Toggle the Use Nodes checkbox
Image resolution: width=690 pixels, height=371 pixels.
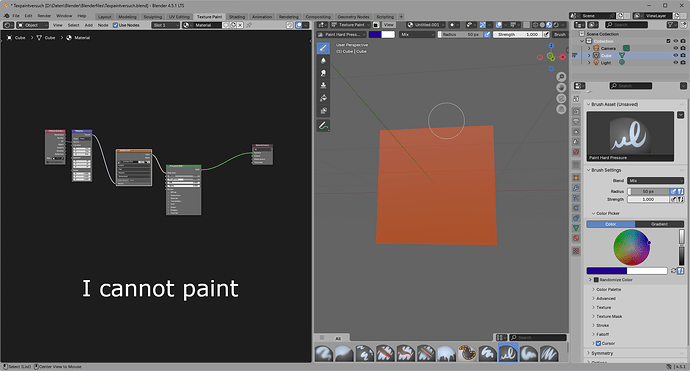(x=115, y=25)
